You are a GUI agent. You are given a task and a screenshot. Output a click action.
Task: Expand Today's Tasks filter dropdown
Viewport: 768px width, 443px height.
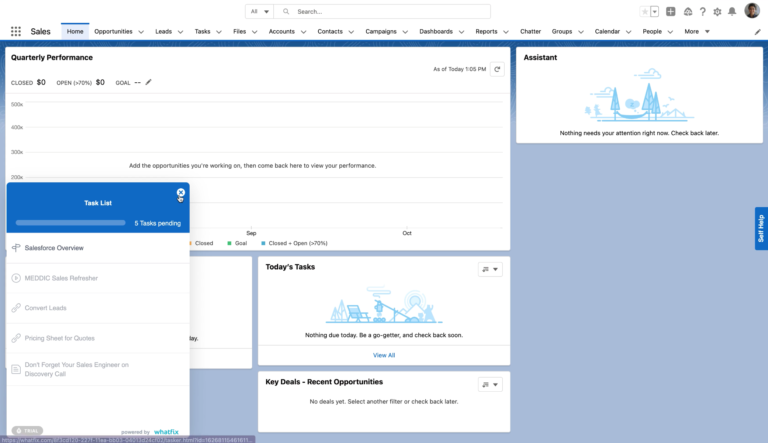click(490, 269)
